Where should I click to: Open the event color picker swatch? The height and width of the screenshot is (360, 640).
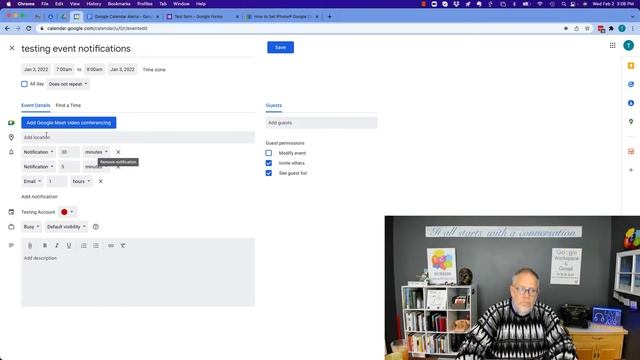[67, 212]
